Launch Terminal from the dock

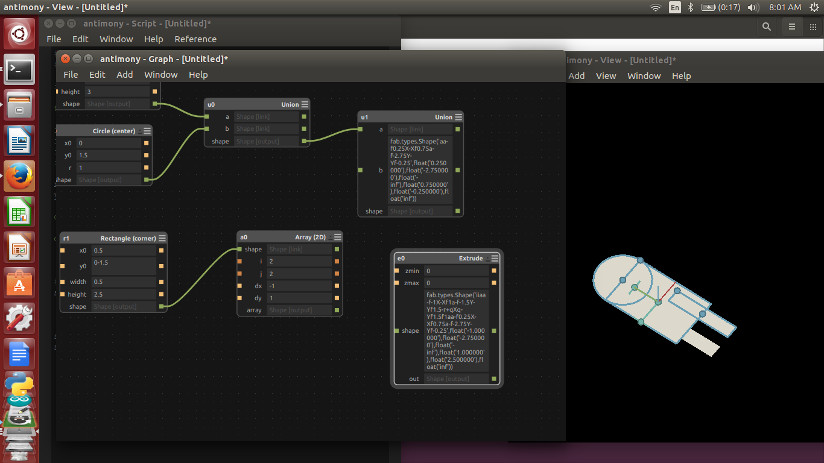(19, 69)
